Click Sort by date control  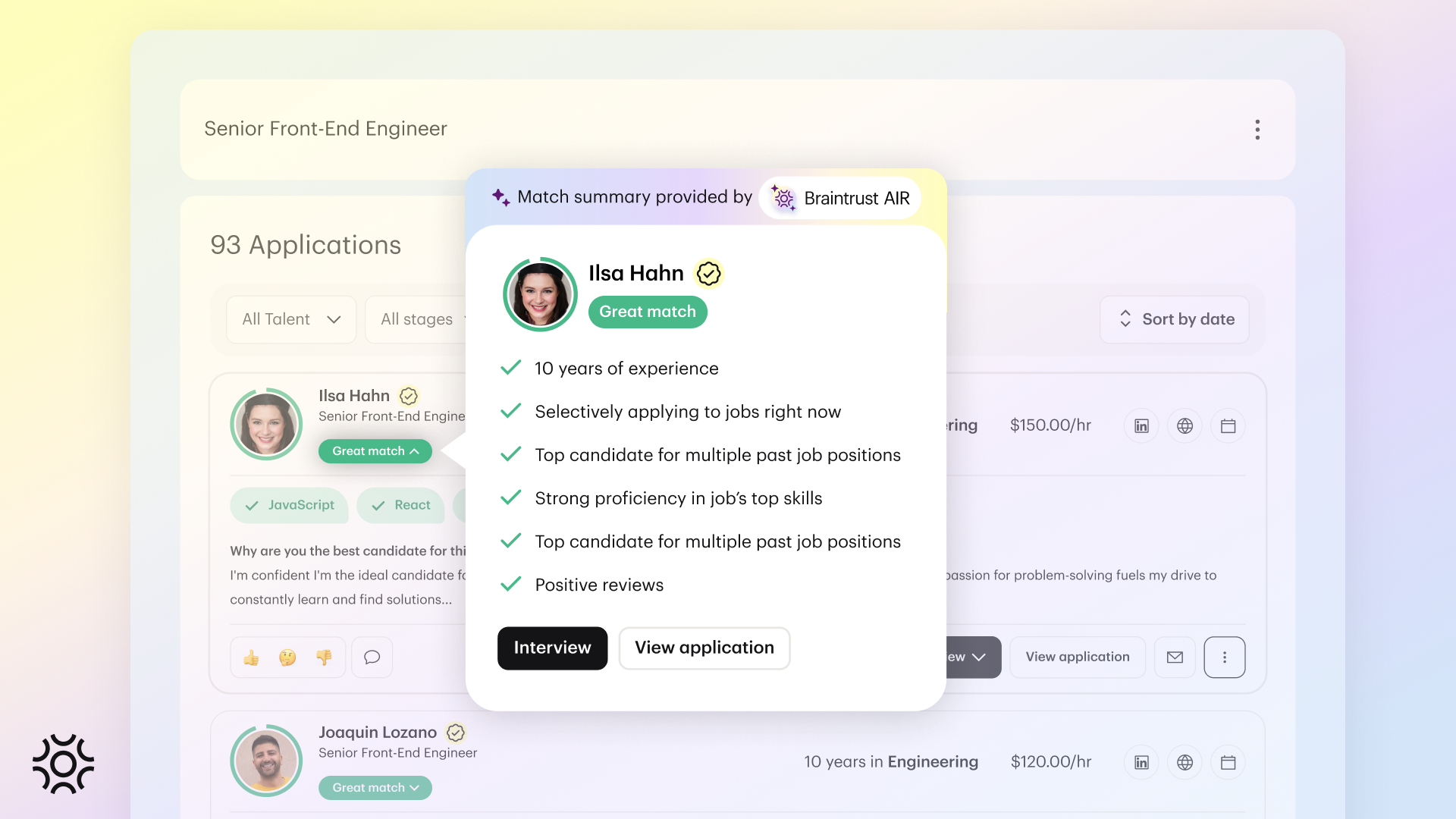(x=1175, y=319)
